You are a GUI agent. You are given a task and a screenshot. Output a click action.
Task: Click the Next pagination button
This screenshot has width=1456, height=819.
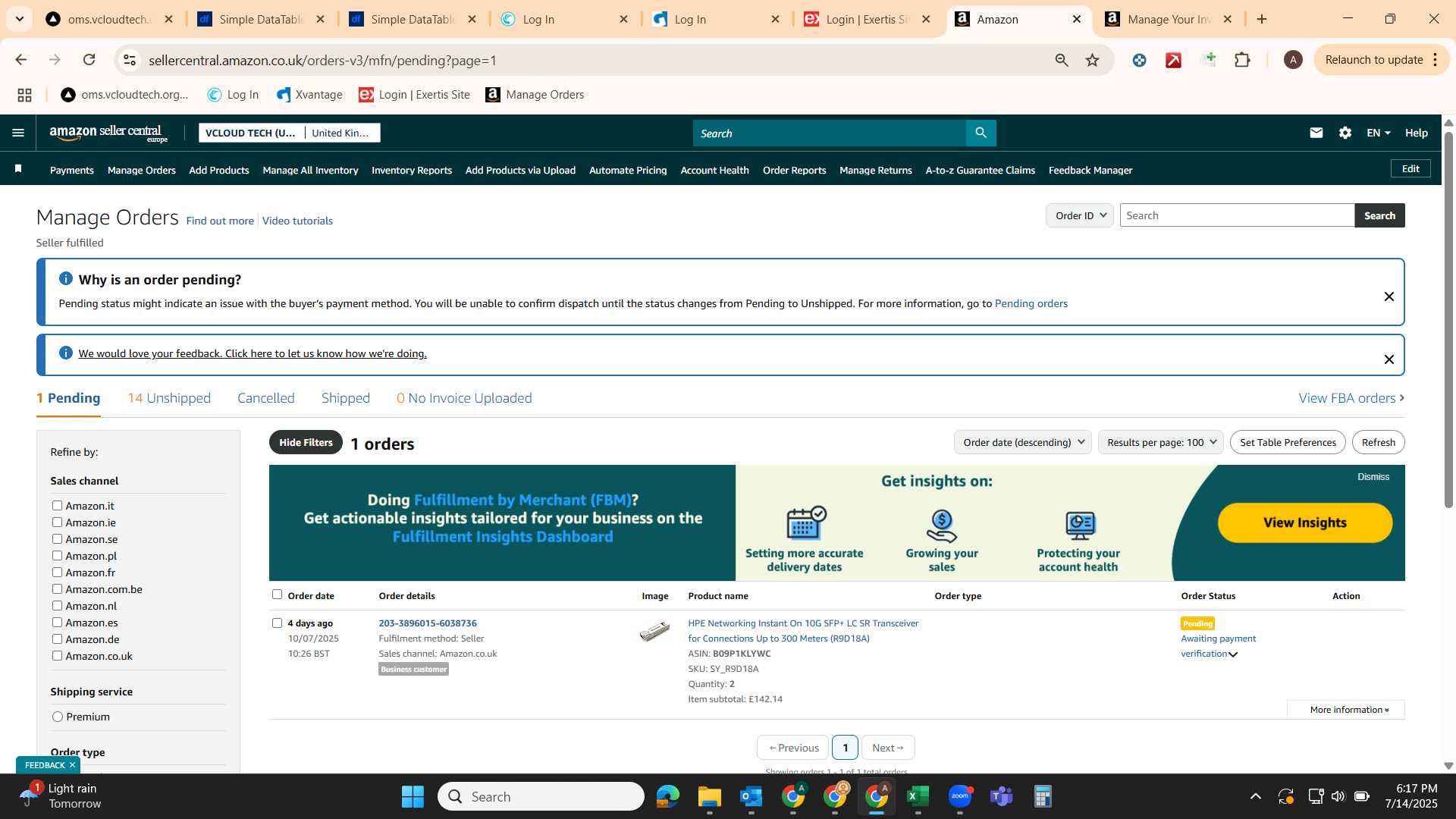(887, 748)
